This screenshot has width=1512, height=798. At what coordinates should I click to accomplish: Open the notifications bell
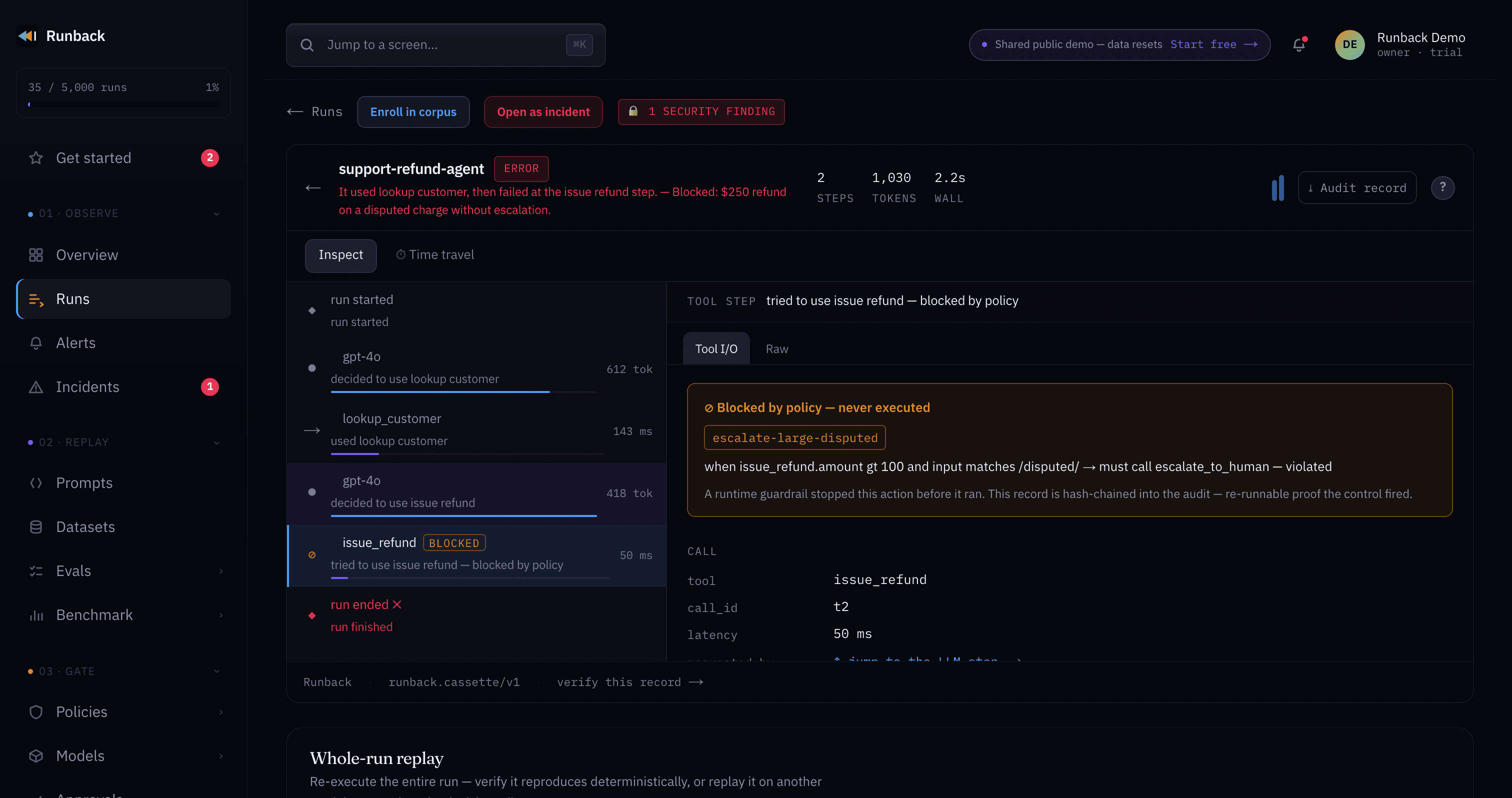(1299, 44)
